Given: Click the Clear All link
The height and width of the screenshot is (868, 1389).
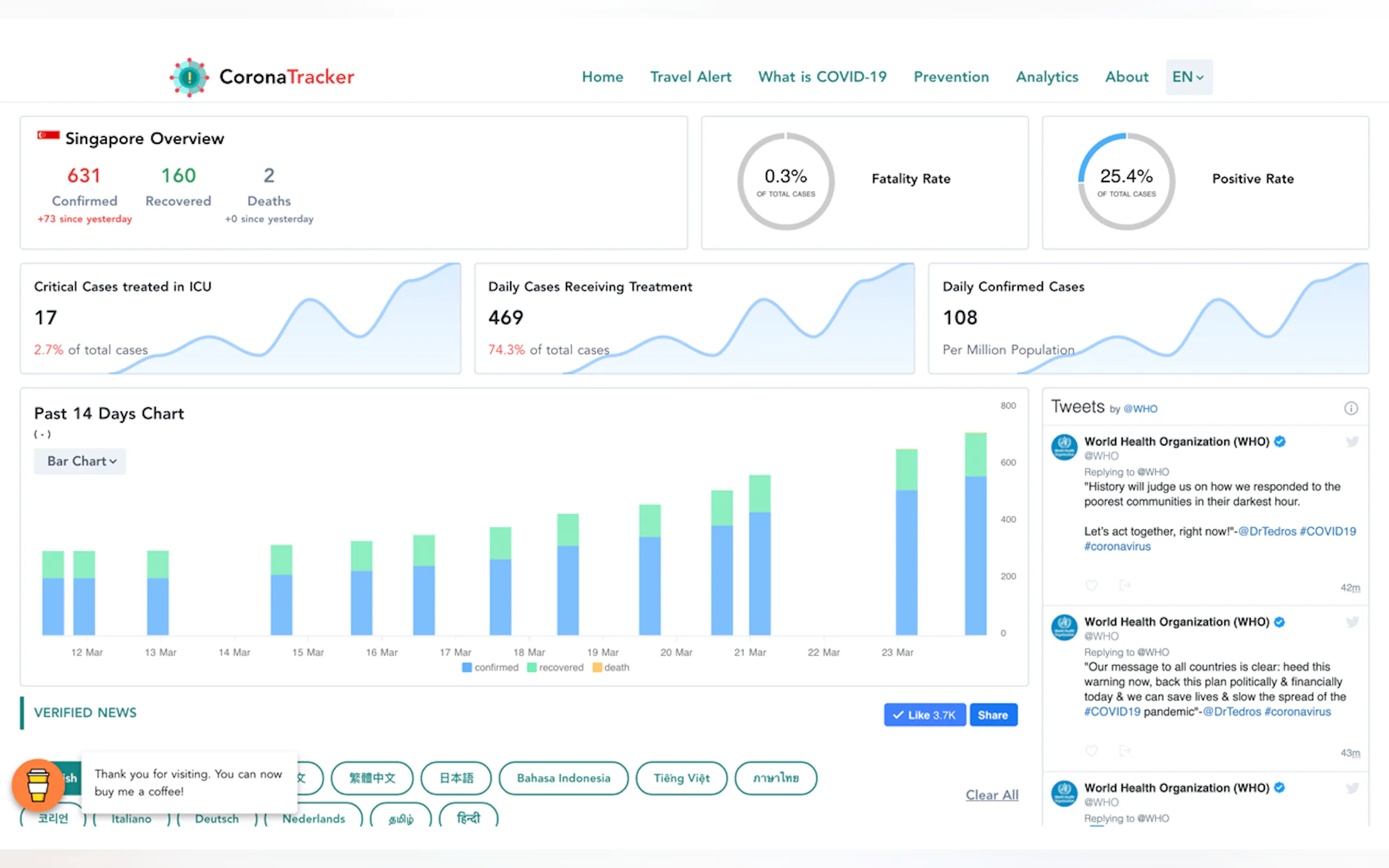Looking at the screenshot, I should tap(991, 795).
